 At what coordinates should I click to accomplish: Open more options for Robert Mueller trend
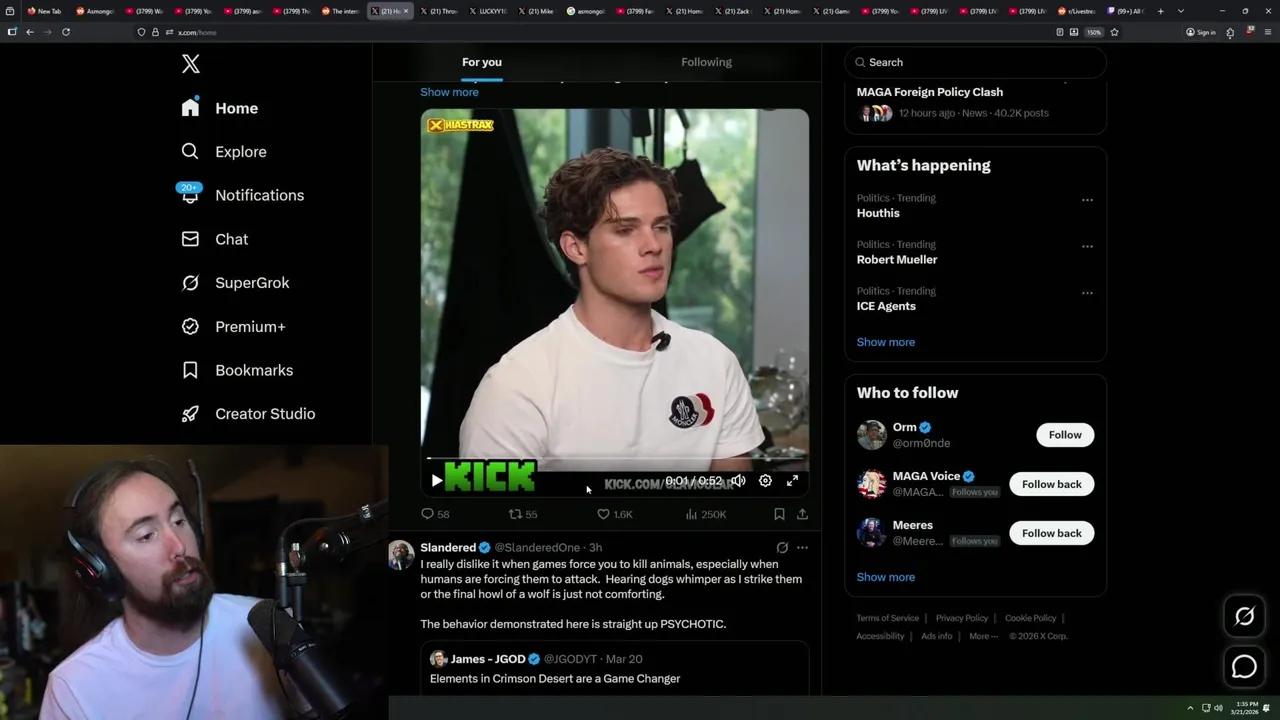coord(1087,246)
